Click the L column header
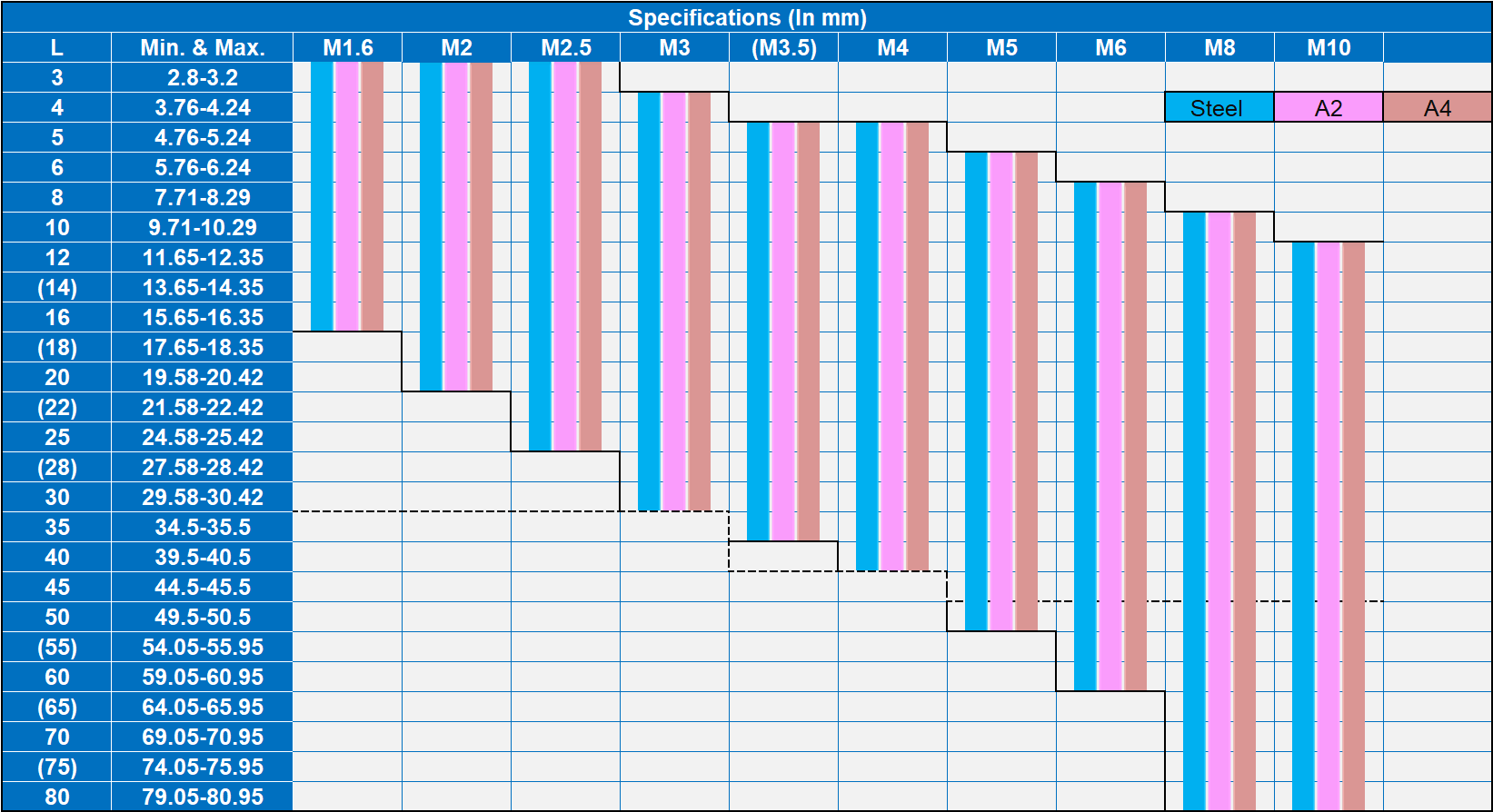 click(x=56, y=48)
